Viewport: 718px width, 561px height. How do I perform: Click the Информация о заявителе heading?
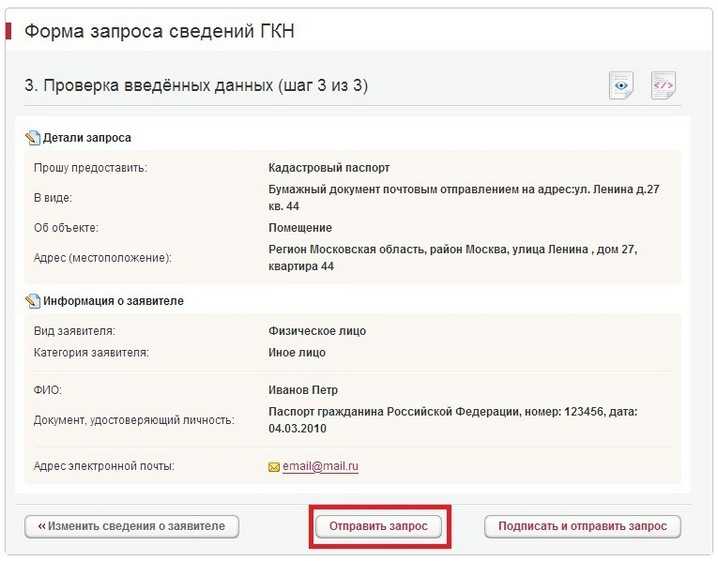113,300
